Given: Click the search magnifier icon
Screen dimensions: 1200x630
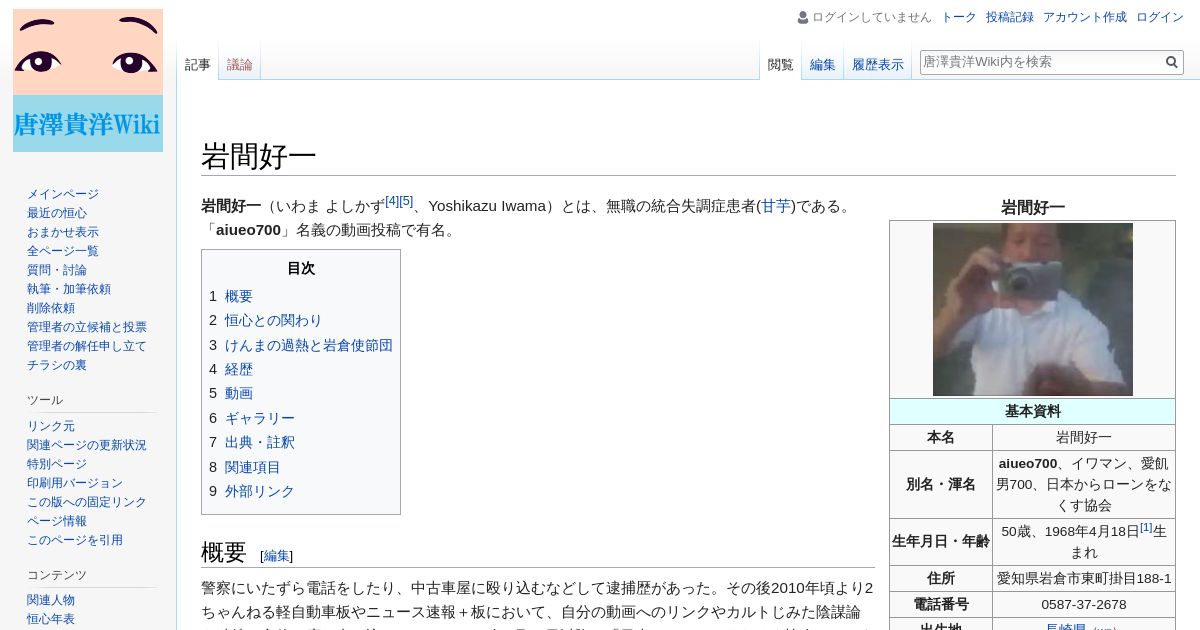Looking at the screenshot, I should pos(1171,62).
